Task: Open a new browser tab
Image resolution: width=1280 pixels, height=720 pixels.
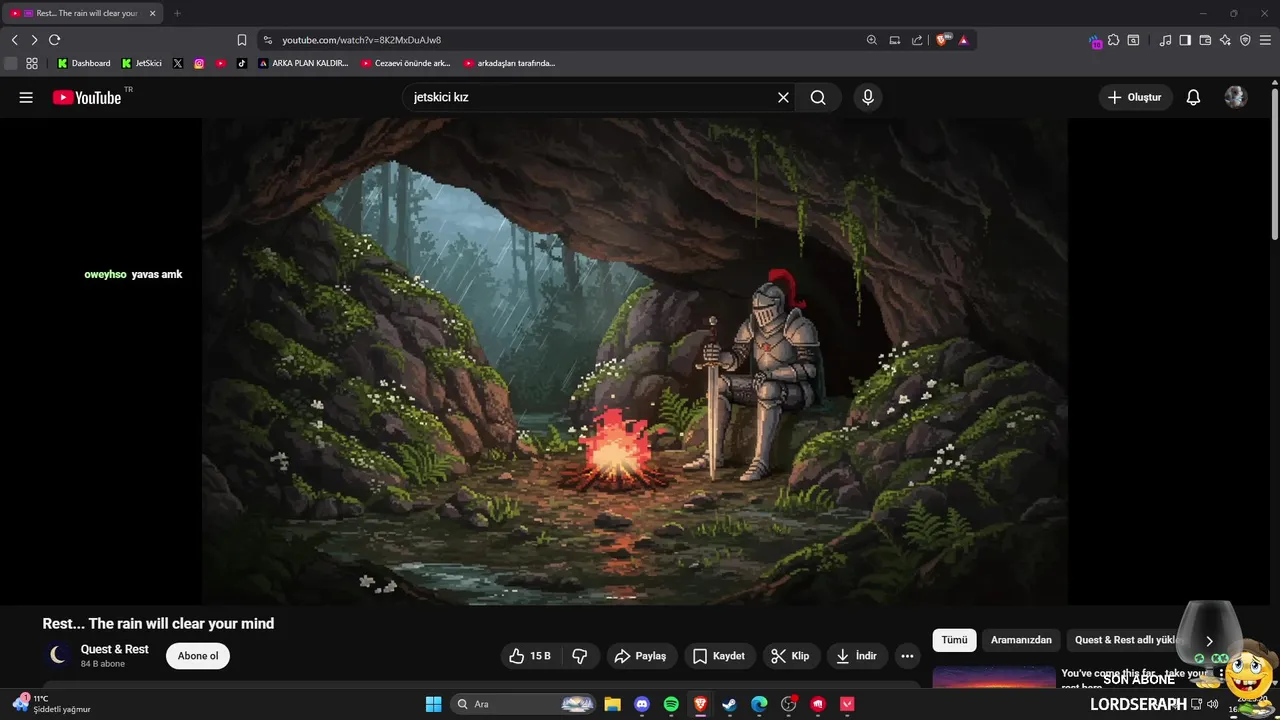Action: coord(177,13)
